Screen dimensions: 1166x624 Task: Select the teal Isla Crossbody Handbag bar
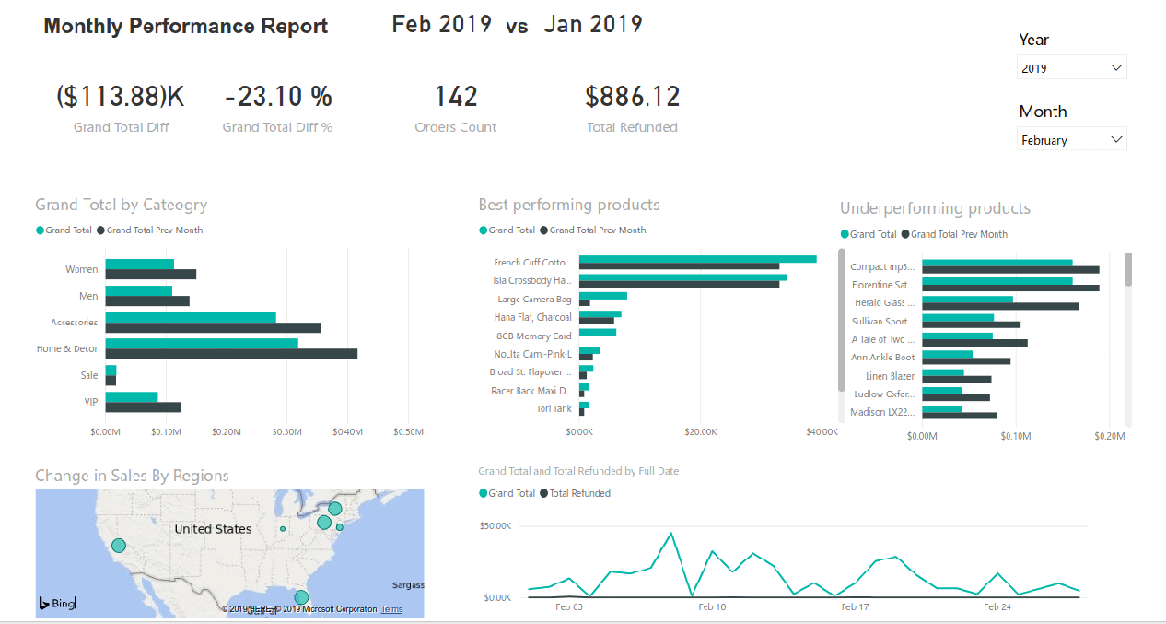(x=683, y=277)
